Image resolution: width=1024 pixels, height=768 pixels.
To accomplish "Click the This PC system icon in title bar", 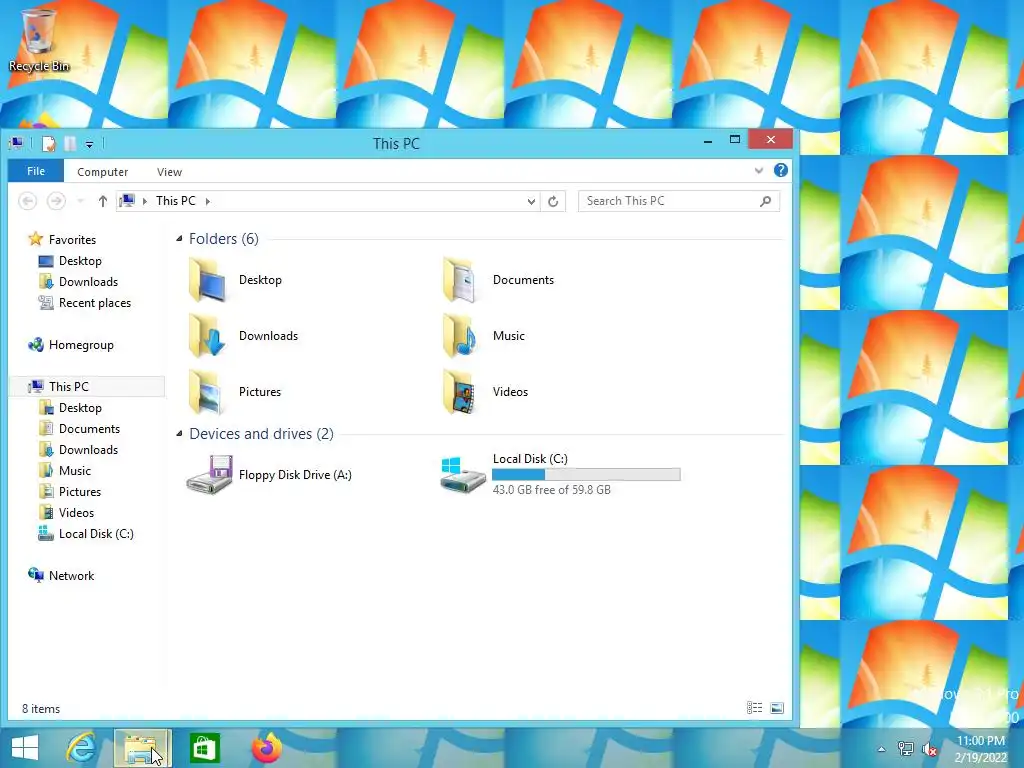I will pyautogui.click(x=16, y=144).
